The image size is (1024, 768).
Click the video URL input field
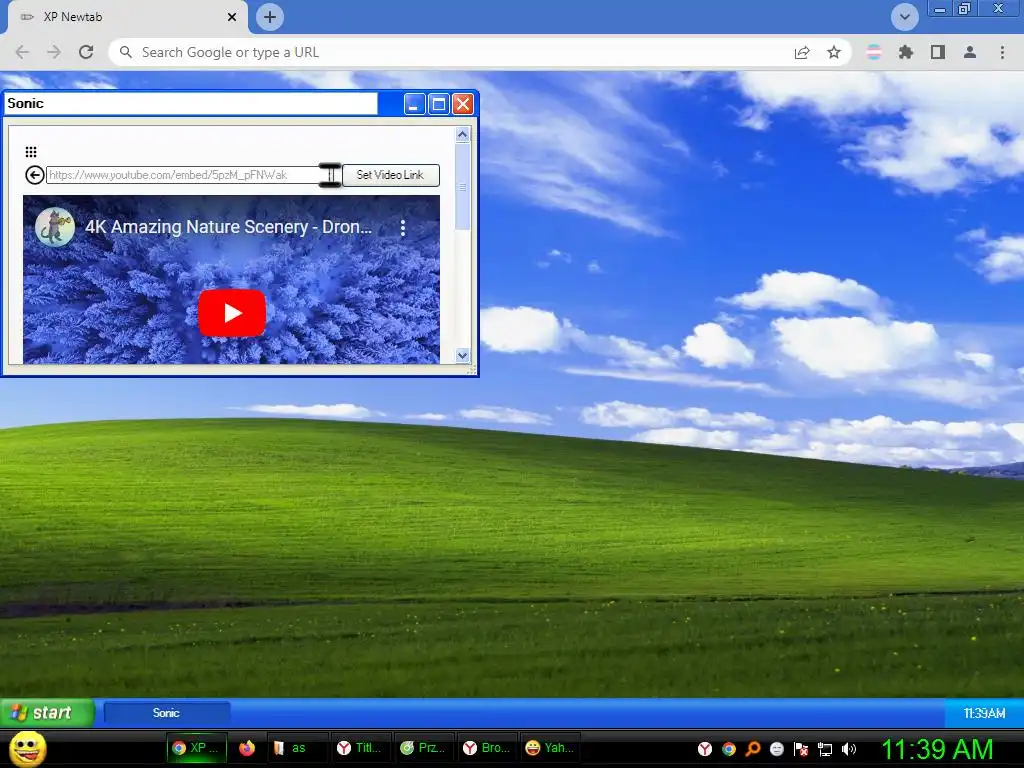pos(193,175)
